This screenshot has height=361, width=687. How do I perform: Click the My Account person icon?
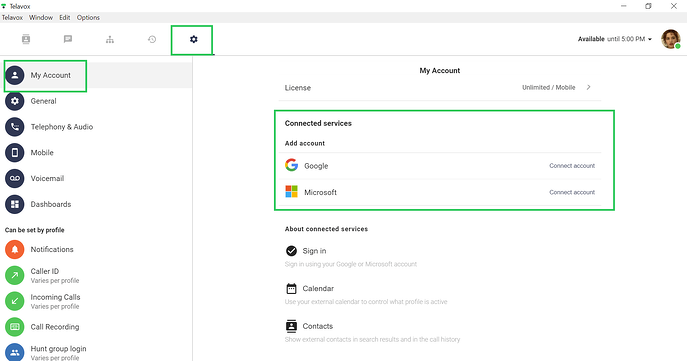click(x=14, y=75)
